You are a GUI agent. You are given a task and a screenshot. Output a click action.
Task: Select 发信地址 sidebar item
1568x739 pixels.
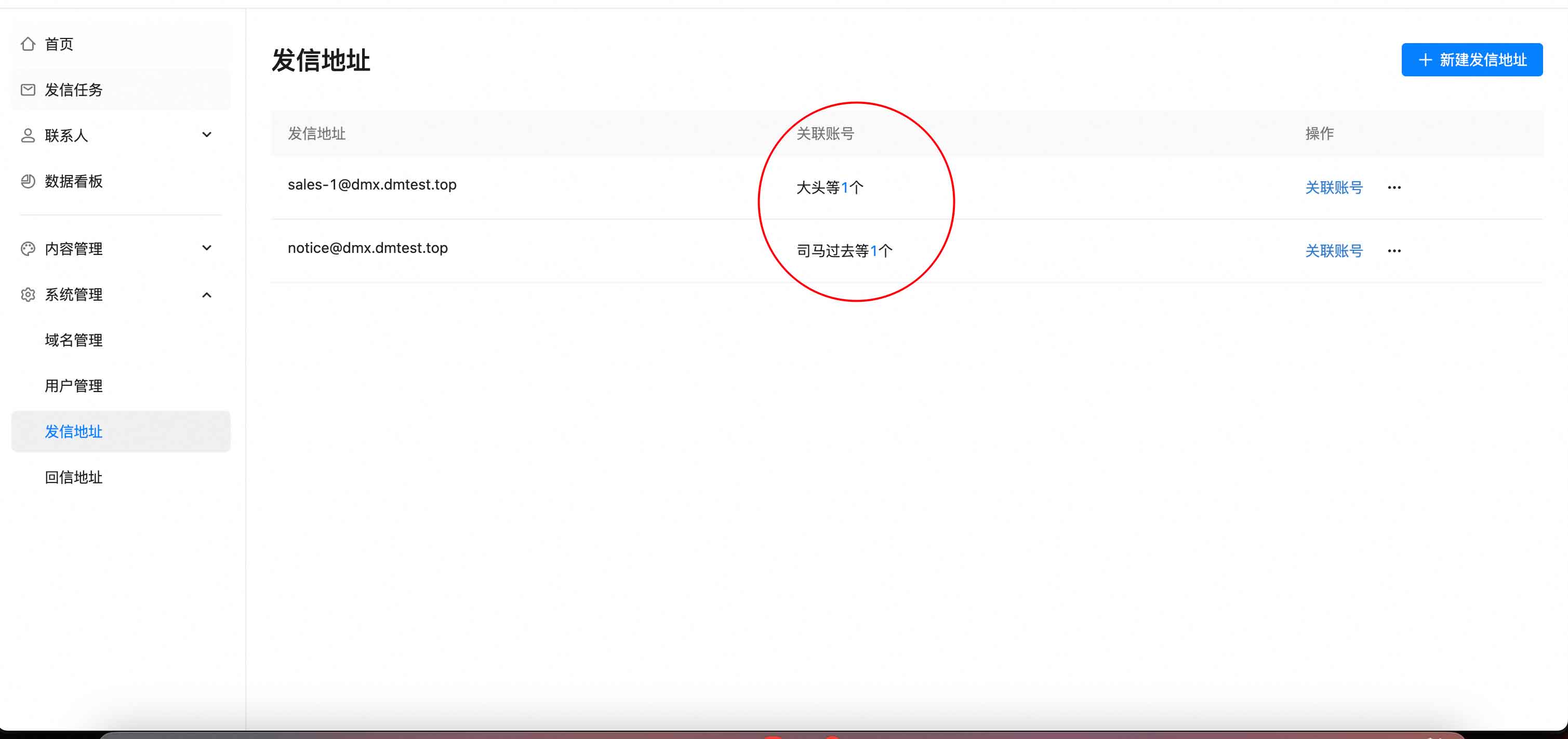pyautogui.click(x=74, y=432)
